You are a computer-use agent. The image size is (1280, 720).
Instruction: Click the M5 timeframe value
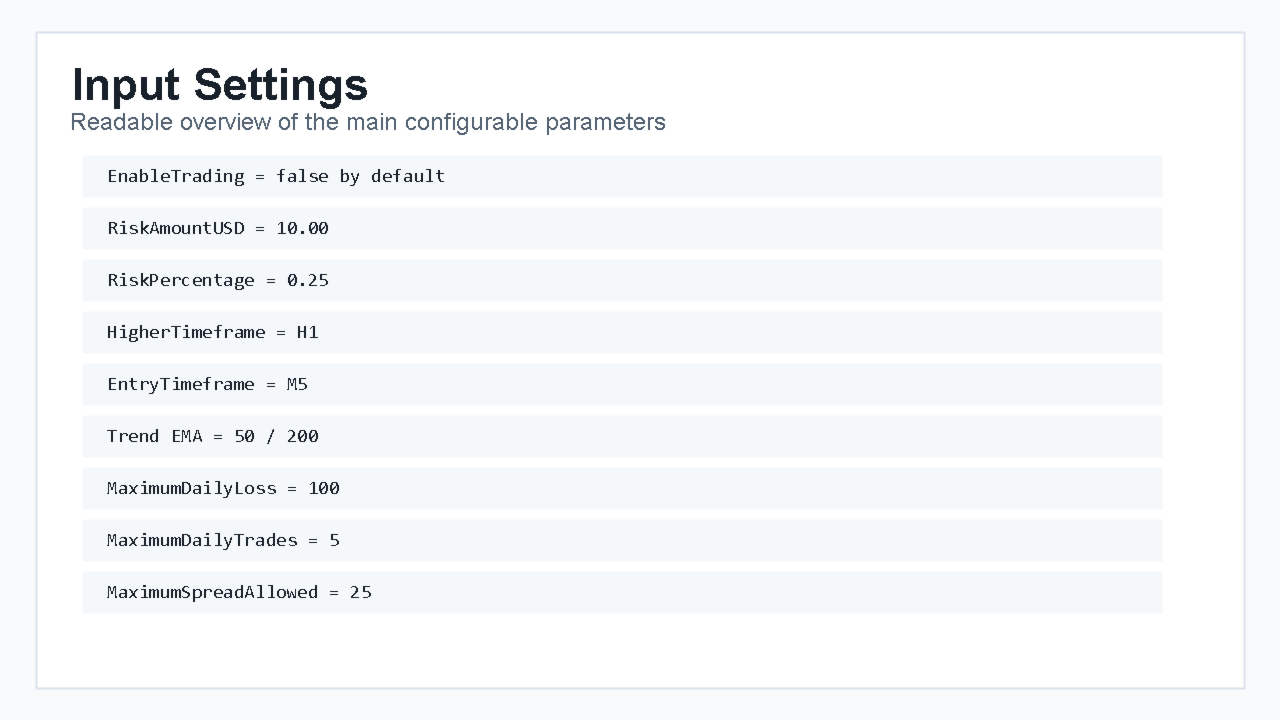pyautogui.click(x=297, y=384)
